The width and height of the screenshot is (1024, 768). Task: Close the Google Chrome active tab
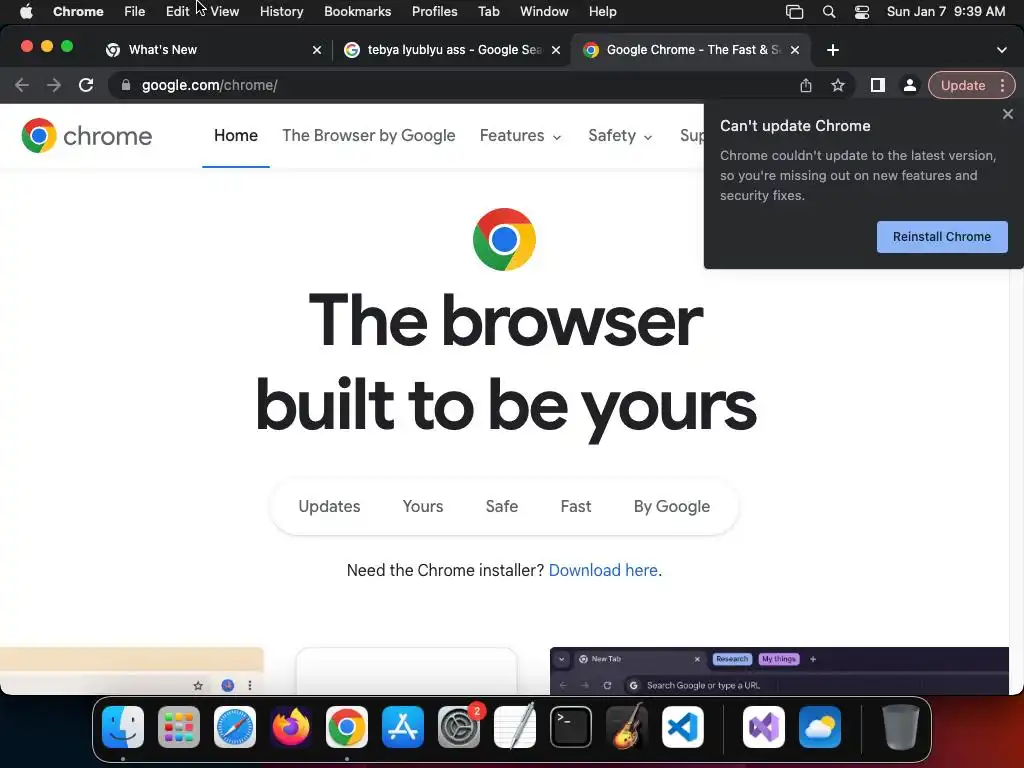[x=795, y=50]
